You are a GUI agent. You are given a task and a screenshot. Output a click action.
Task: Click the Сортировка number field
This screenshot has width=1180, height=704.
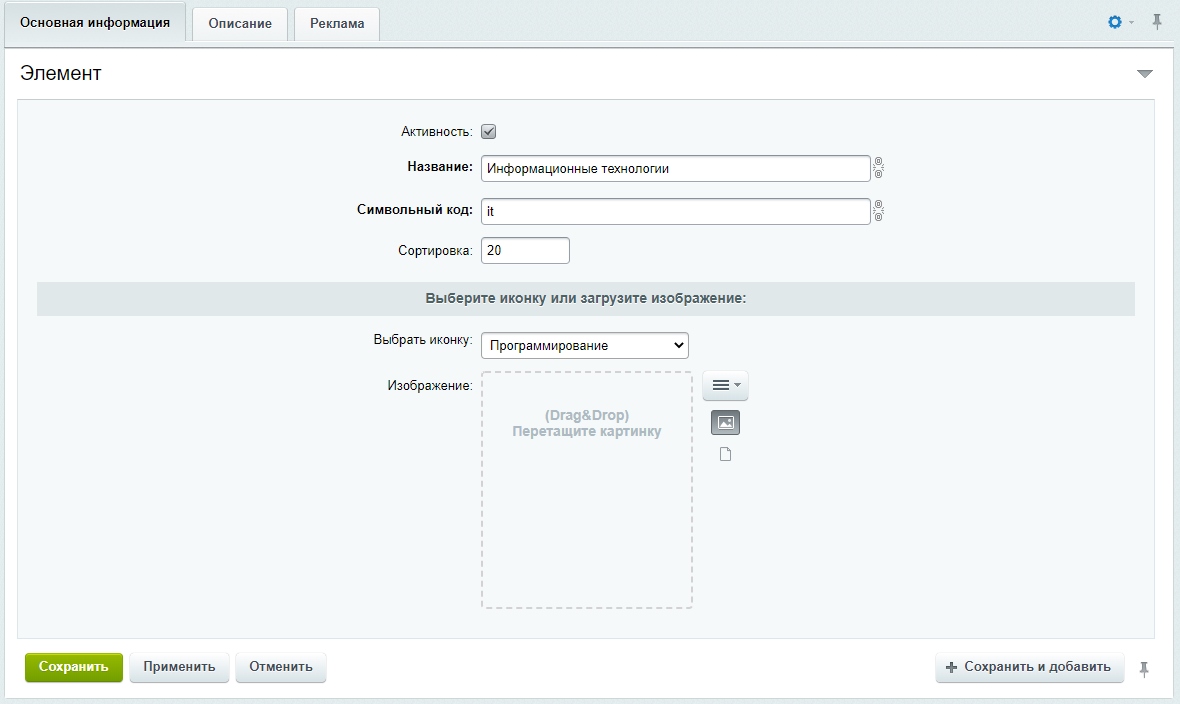(525, 251)
